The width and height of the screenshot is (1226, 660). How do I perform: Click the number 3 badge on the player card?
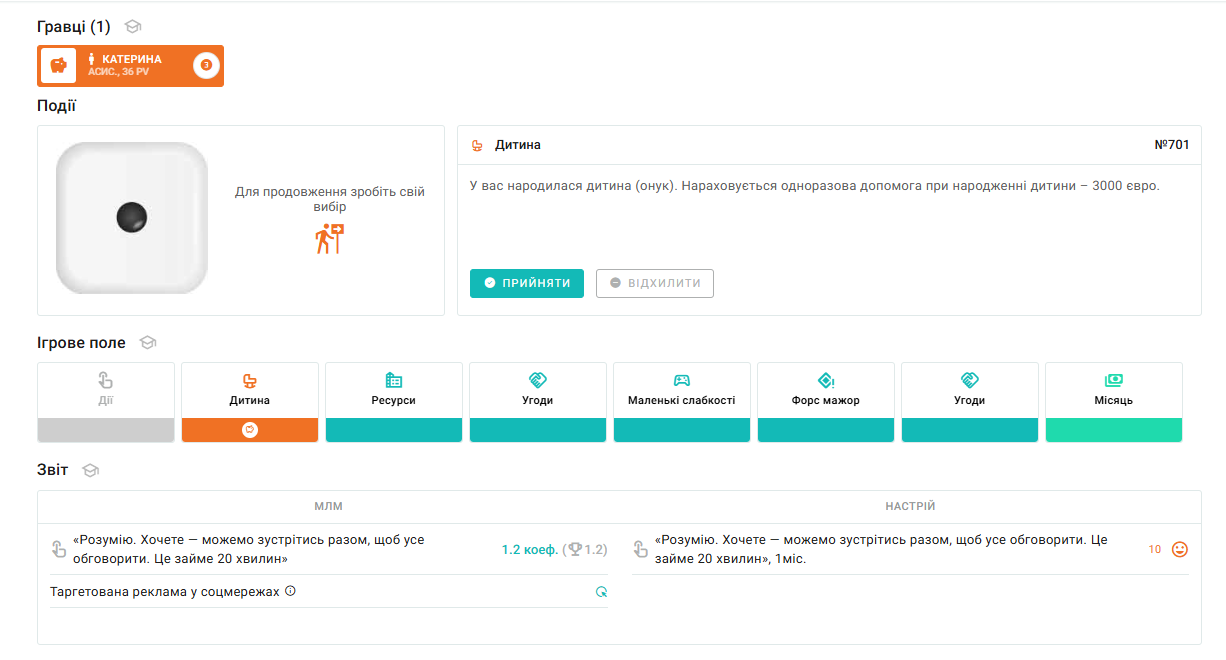point(206,66)
